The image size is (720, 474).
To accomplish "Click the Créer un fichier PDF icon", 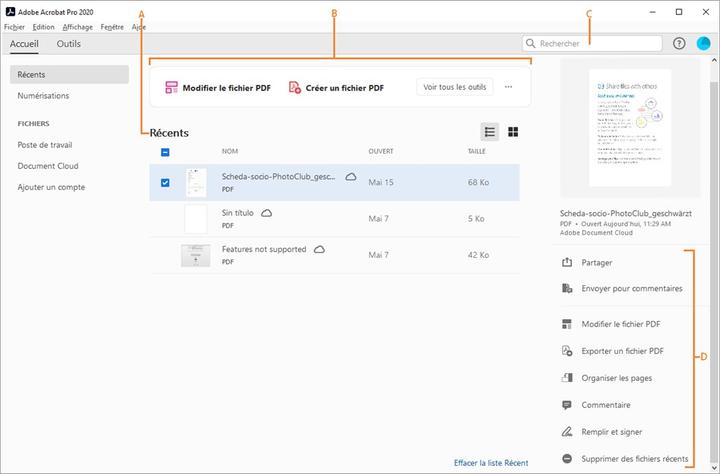I will click(x=294, y=87).
